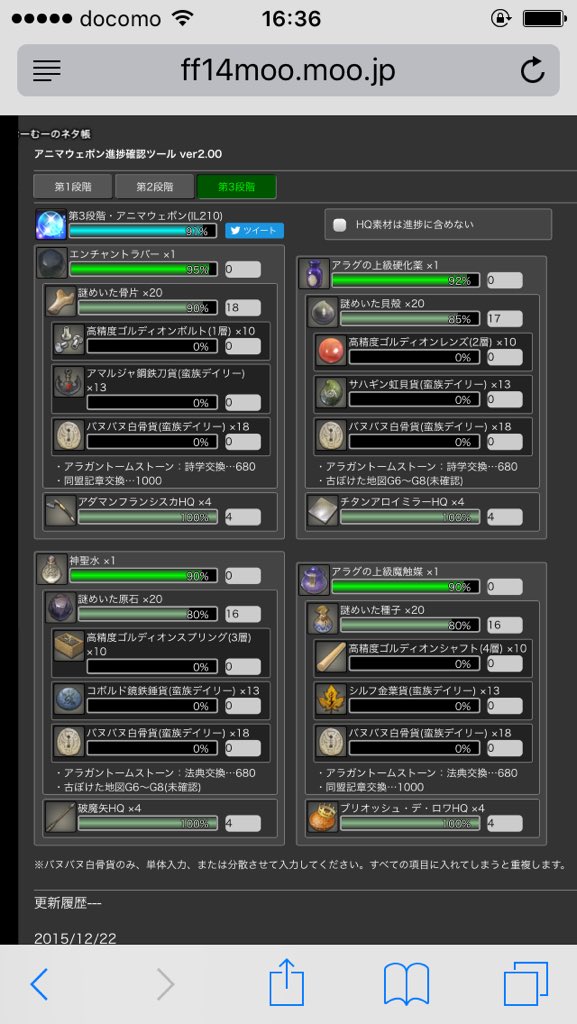Click the 2015/12/22 date entry
This screenshot has width=577, height=1024.
75,938
